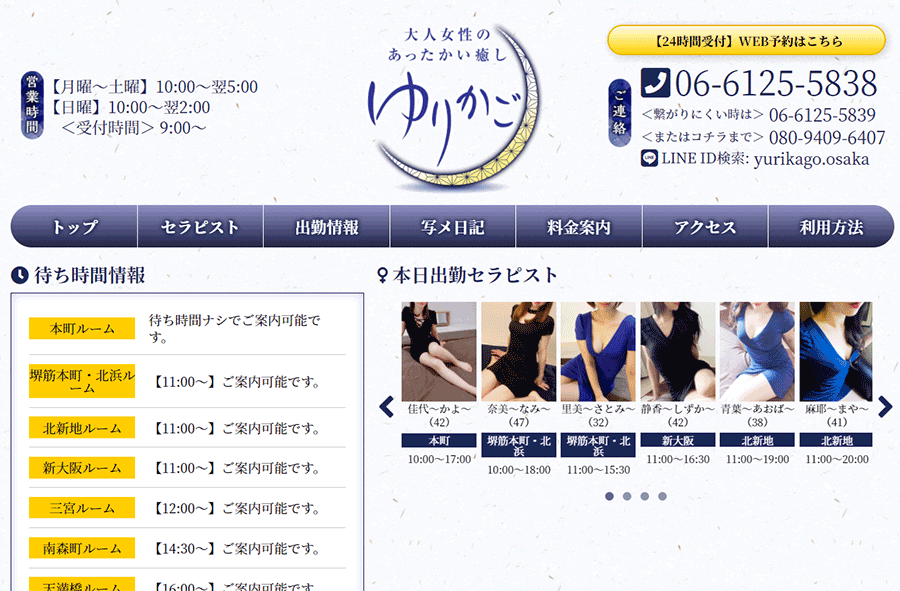The image size is (900, 591).
Task: Click the 営業時間 vertical badge
Action: click(x=32, y=105)
